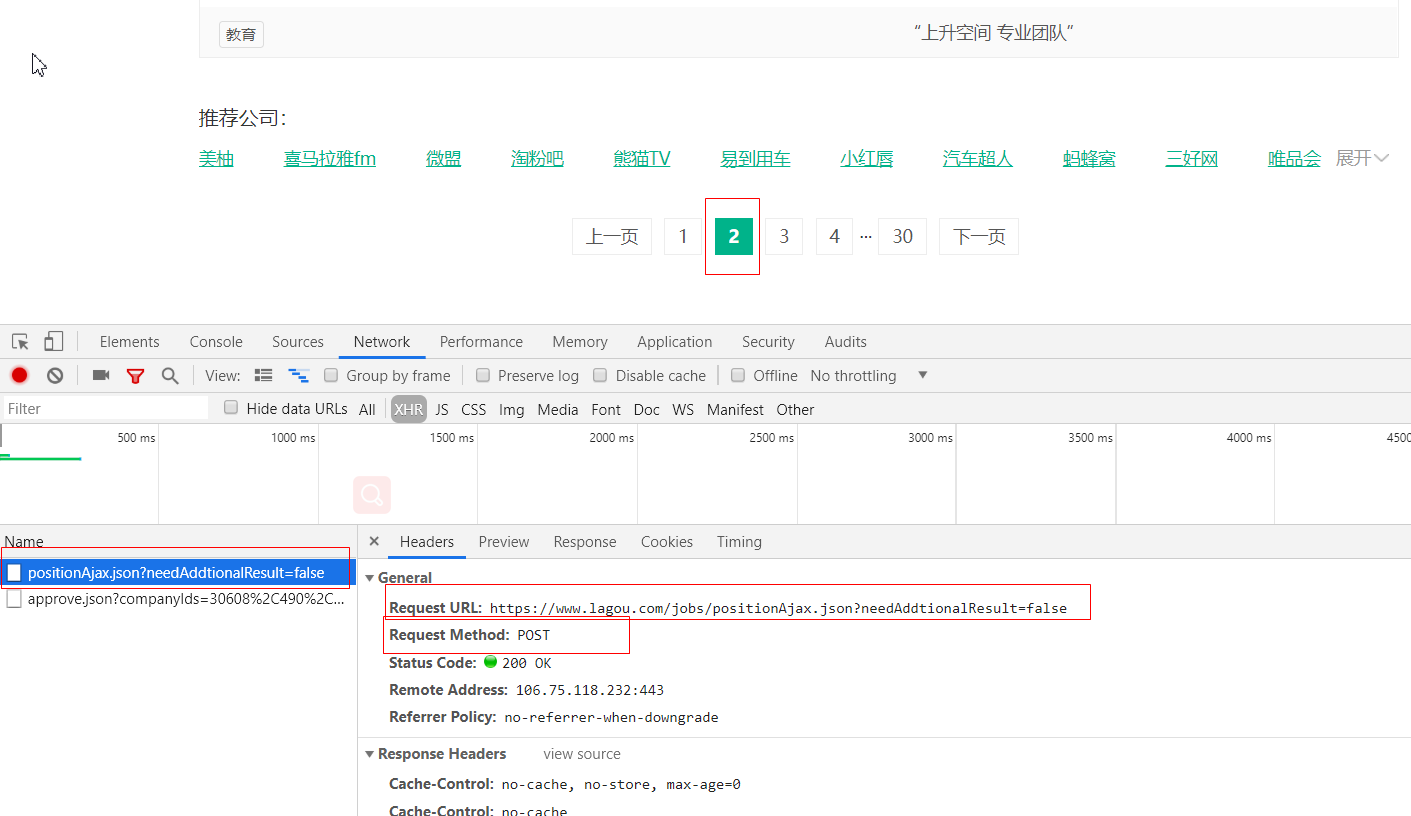Filter requests by CSS
This screenshot has width=1411, height=816.
pos(474,409)
